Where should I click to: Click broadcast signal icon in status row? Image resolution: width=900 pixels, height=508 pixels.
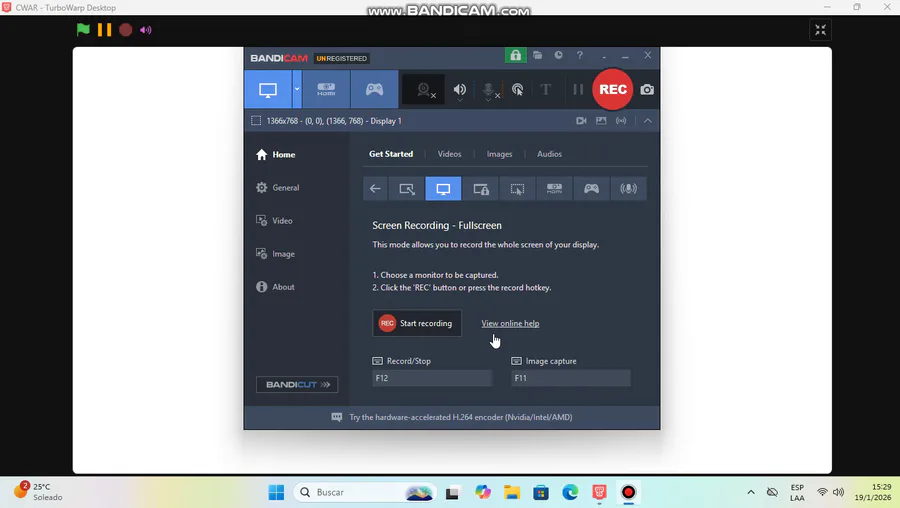point(621,121)
